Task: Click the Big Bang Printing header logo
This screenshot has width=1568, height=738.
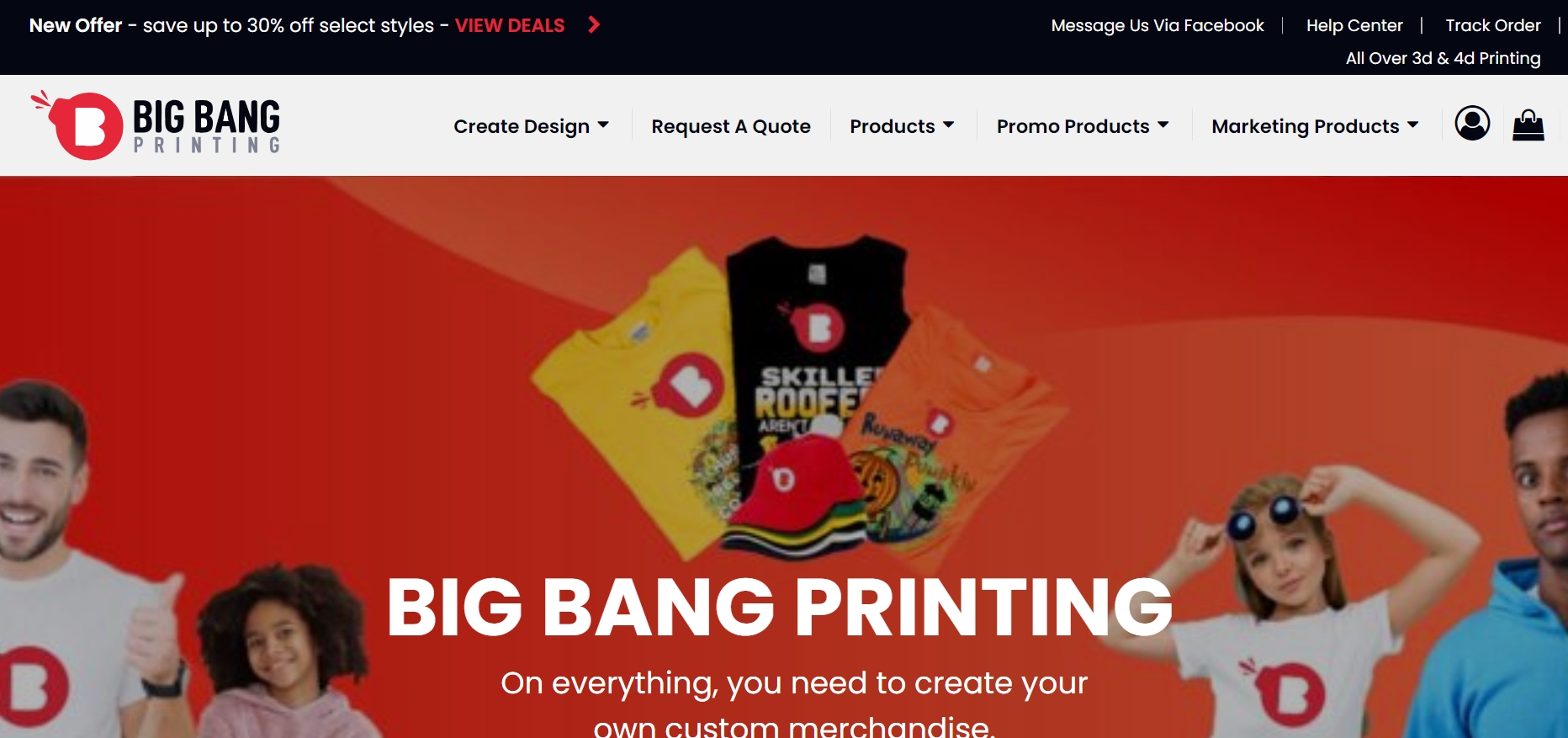Action: coord(156,125)
